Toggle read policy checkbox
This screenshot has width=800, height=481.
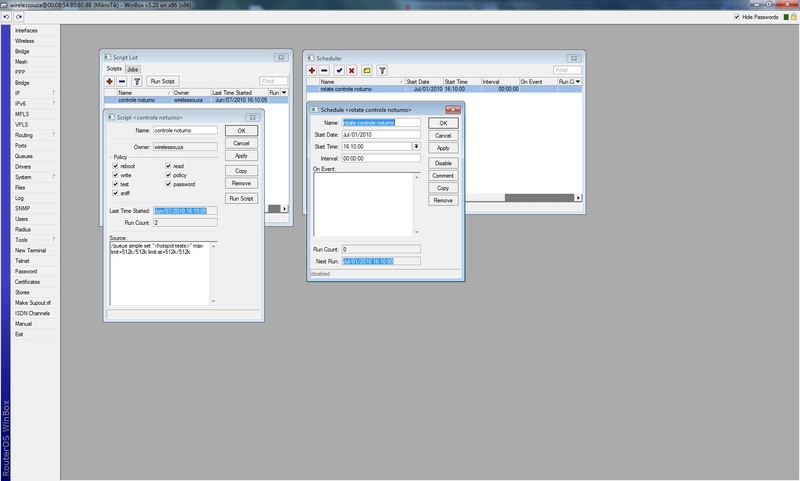coord(168,166)
